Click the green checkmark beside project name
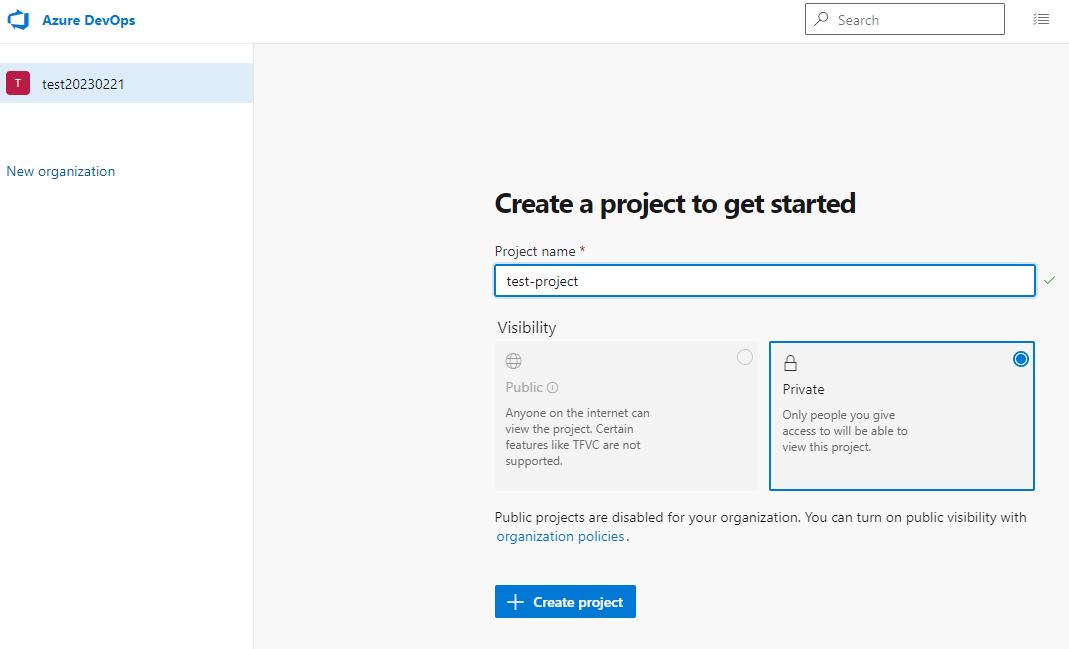The image size is (1069, 649). [x=1049, y=280]
